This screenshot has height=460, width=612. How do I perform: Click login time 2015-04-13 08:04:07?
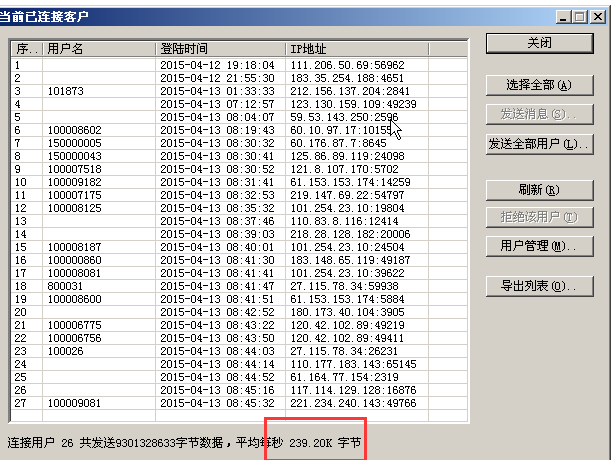click(x=217, y=117)
